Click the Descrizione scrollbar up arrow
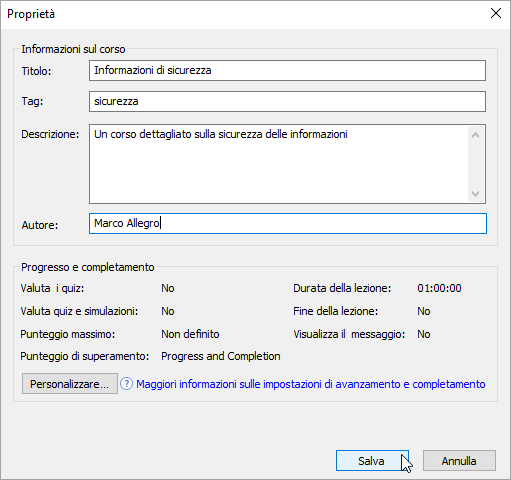The image size is (511, 480). [476, 135]
